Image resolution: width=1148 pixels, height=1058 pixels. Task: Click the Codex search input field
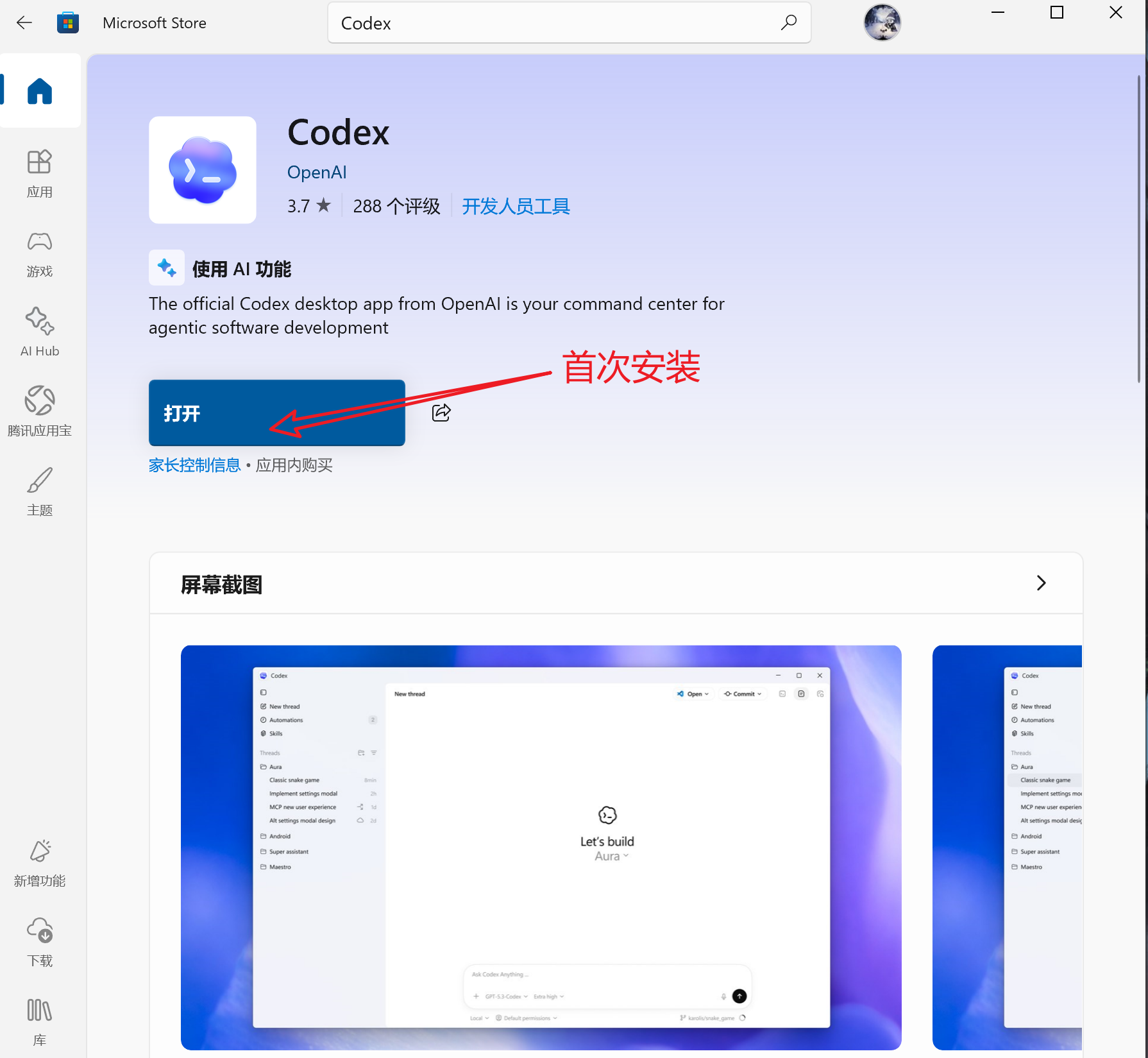click(569, 23)
